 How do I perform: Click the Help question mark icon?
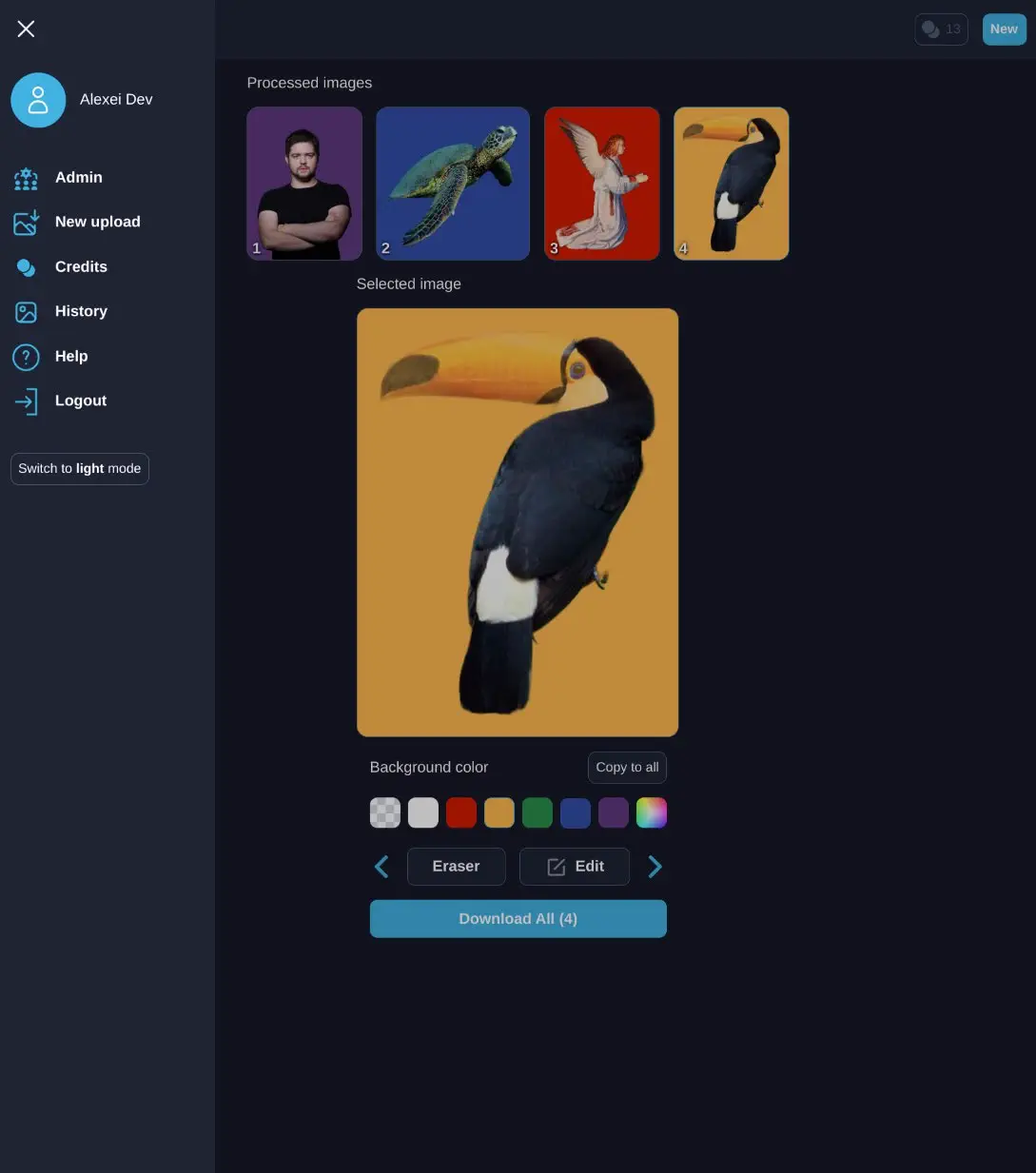(26, 357)
